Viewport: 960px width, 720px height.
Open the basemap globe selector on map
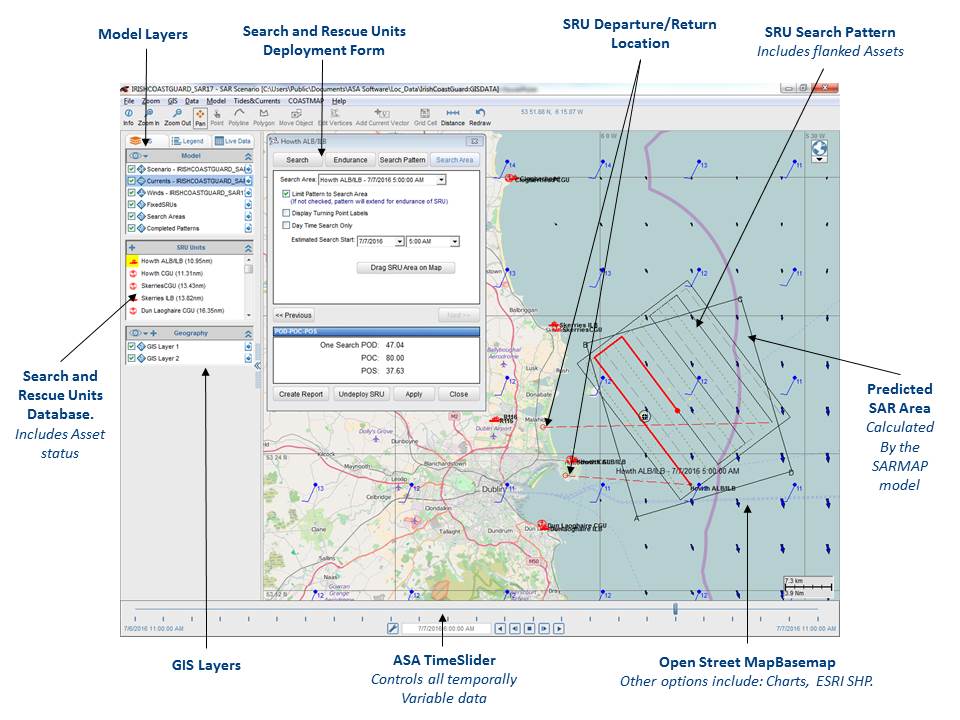pyautogui.click(x=819, y=151)
